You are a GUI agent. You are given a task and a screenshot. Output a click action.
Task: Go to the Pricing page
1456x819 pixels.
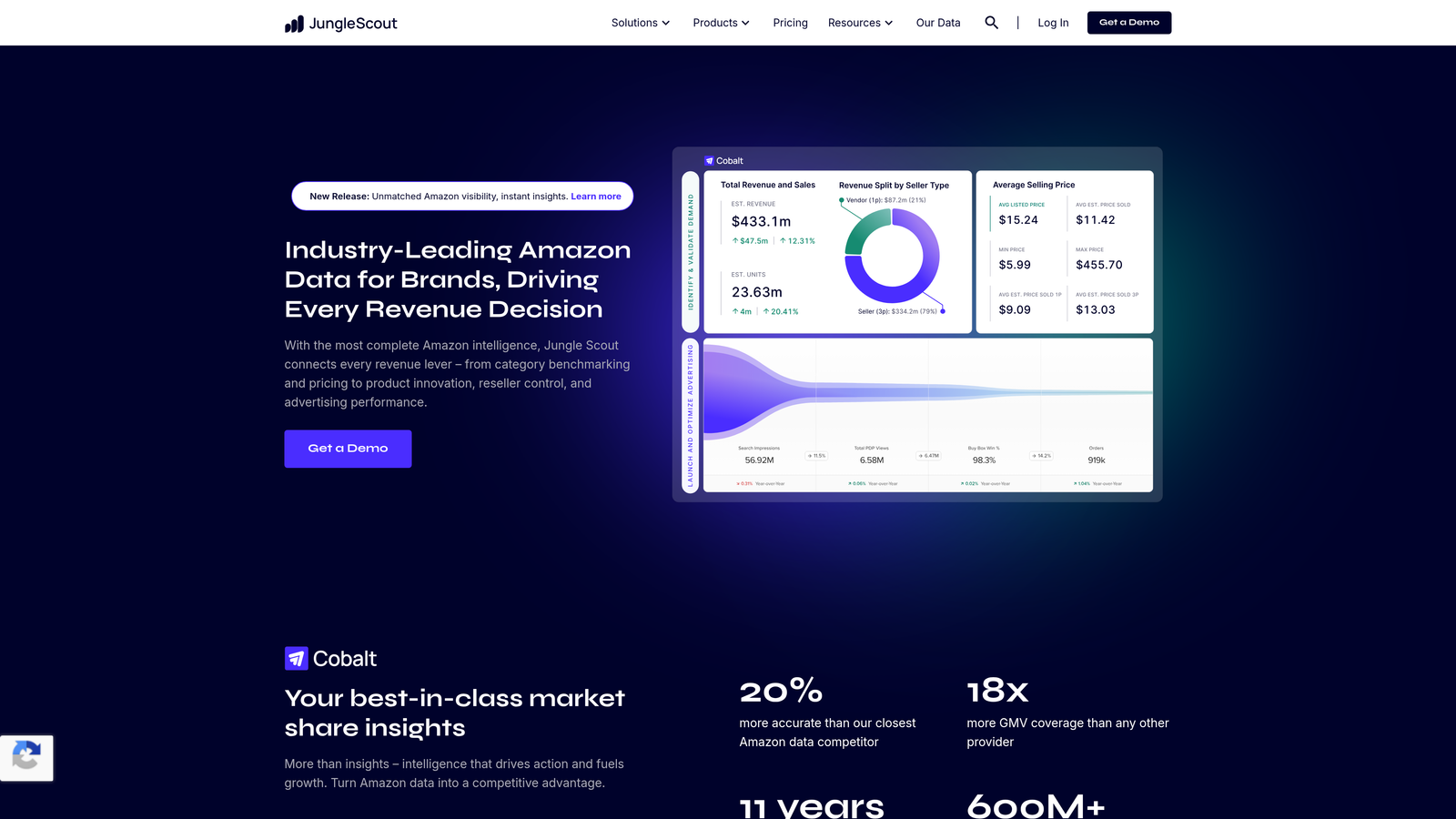point(790,23)
